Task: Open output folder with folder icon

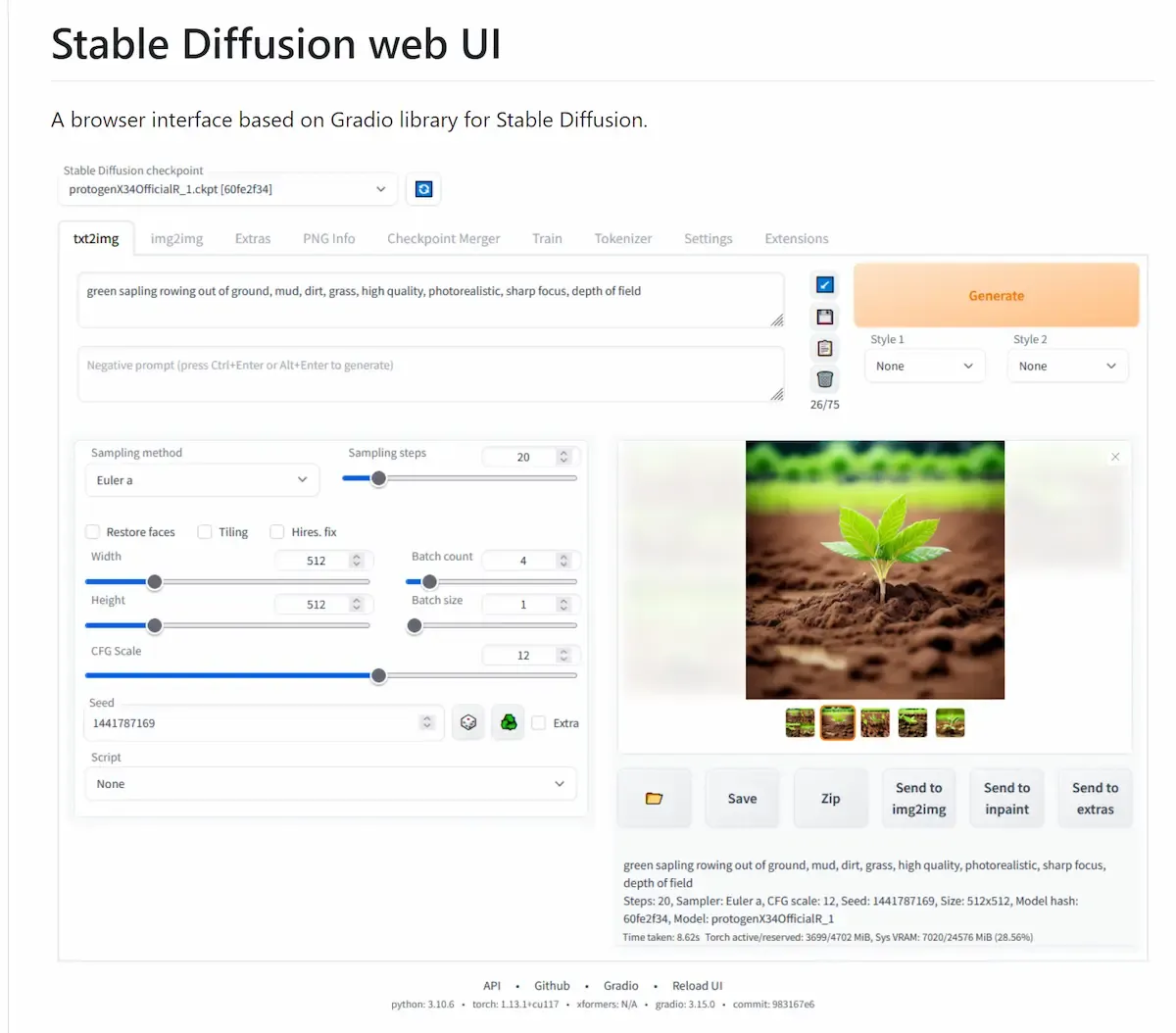Action: (x=654, y=797)
